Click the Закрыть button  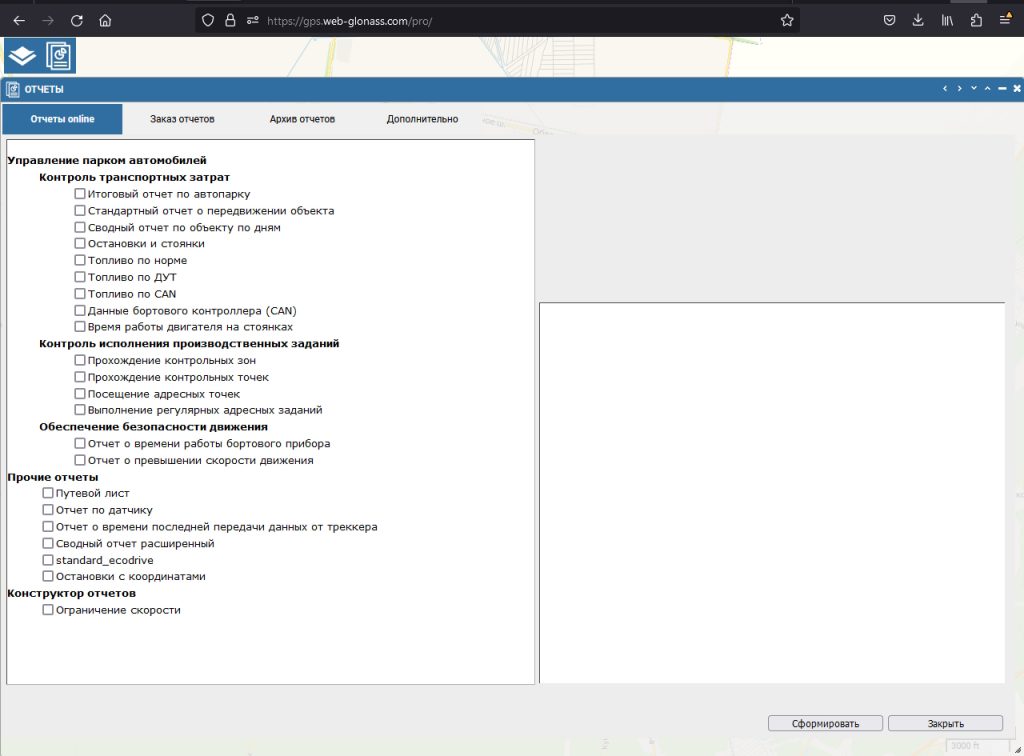click(946, 723)
